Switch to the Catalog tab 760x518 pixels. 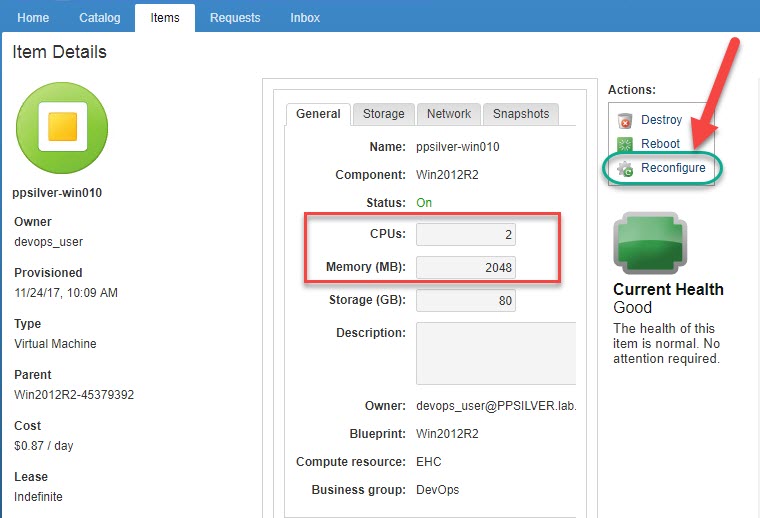99,18
